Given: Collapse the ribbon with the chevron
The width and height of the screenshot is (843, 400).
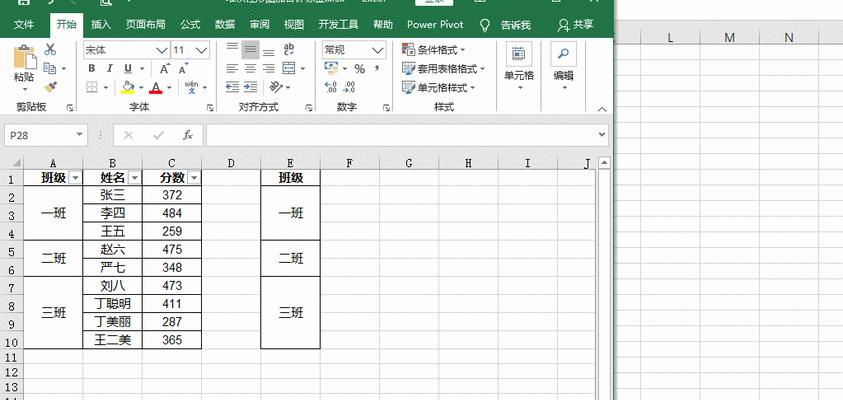Looking at the screenshot, I should coord(602,109).
